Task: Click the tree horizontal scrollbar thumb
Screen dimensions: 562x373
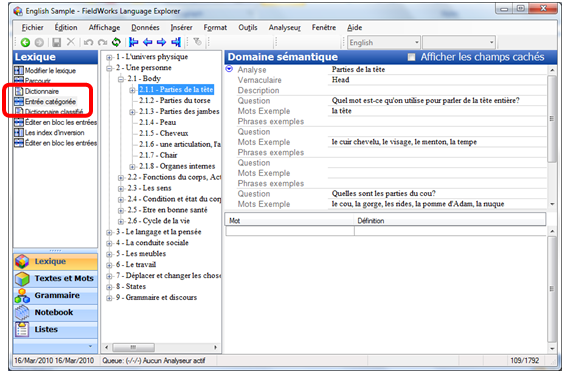Action: (133, 348)
